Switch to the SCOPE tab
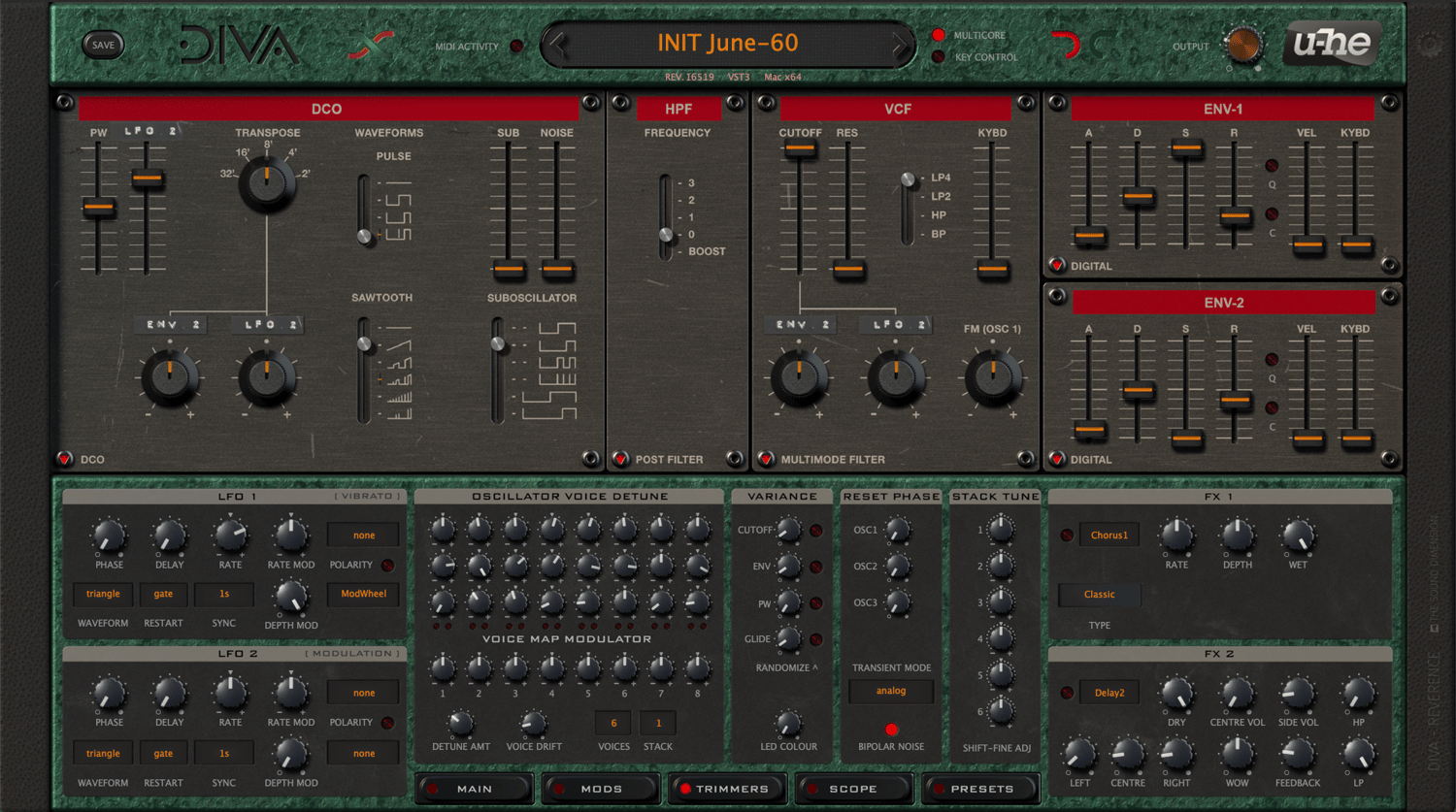 coord(853,789)
